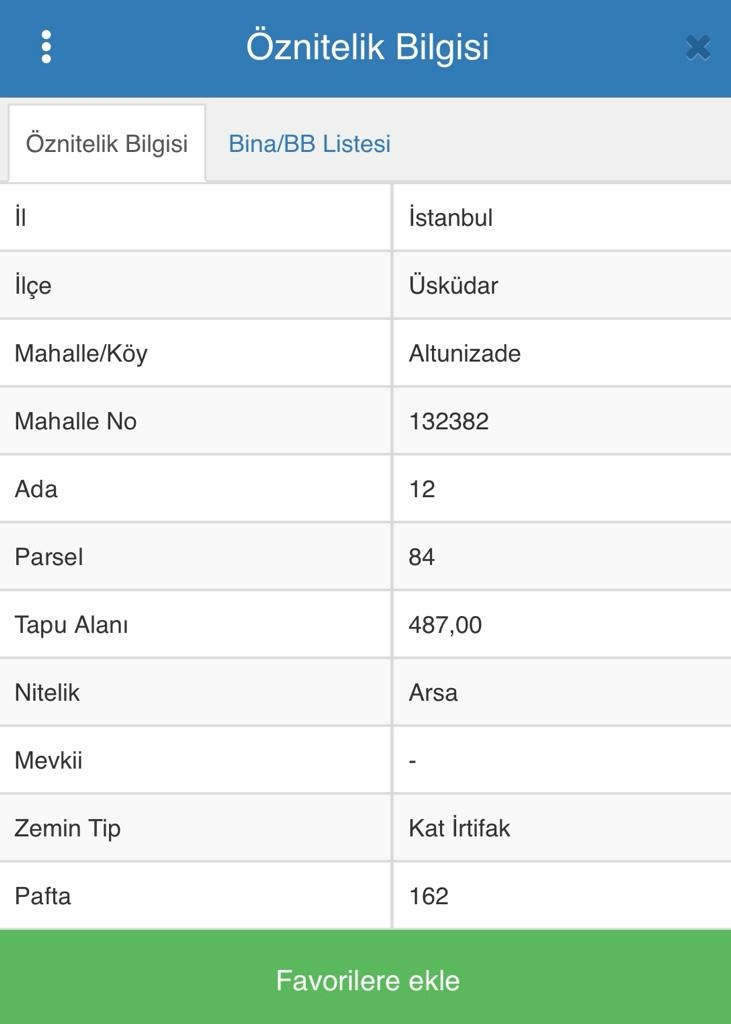The width and height of the screenshot is (731, 1024).
Task: Click the Mevkii row label
Action: (x=48, y=761)
